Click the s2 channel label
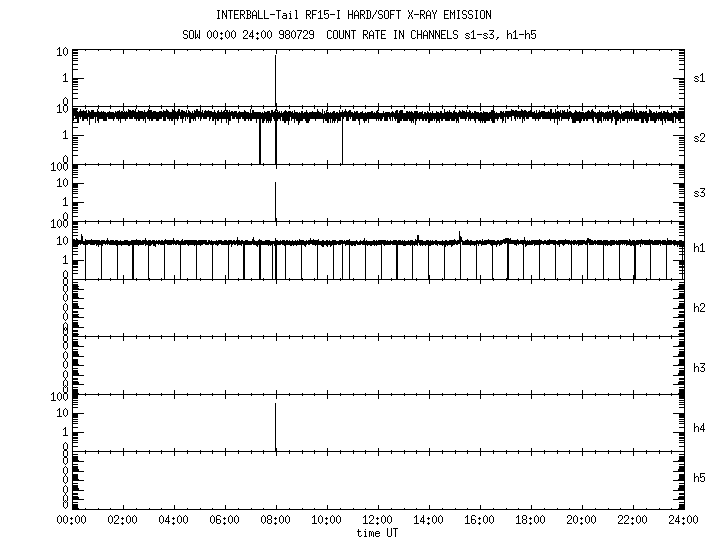Screen dimensions: 720x550 coord(699,138)
